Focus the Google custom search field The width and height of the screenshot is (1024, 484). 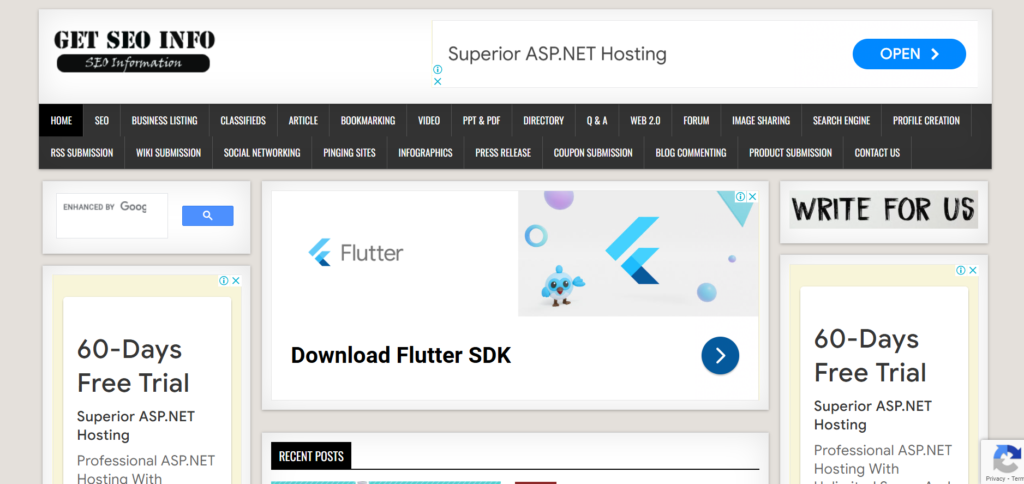tap(112, 216)
